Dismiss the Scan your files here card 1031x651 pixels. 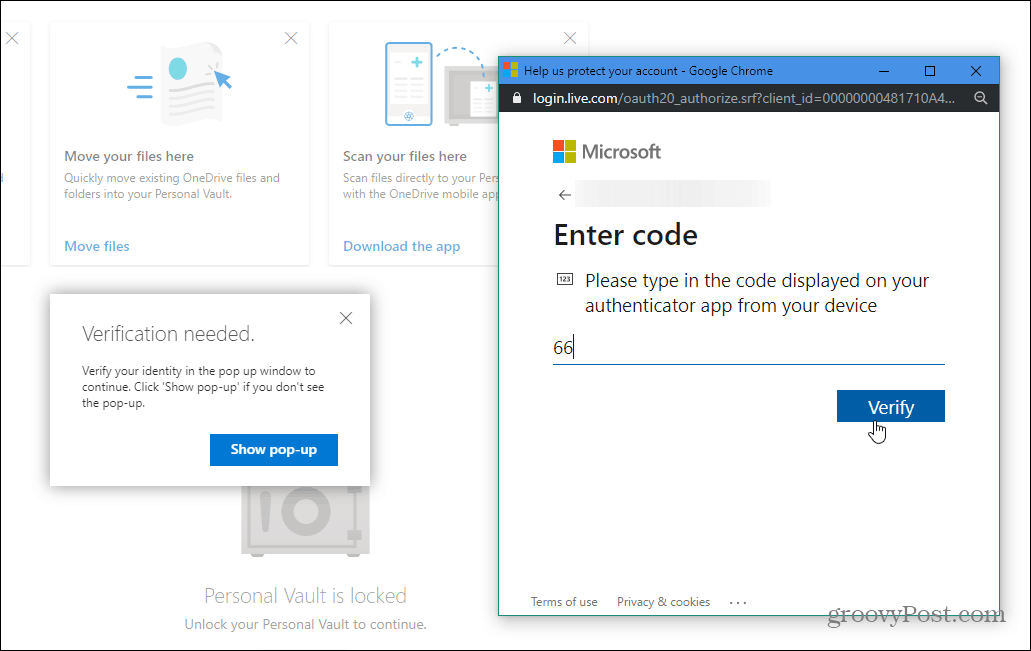(x=570, y=38)
